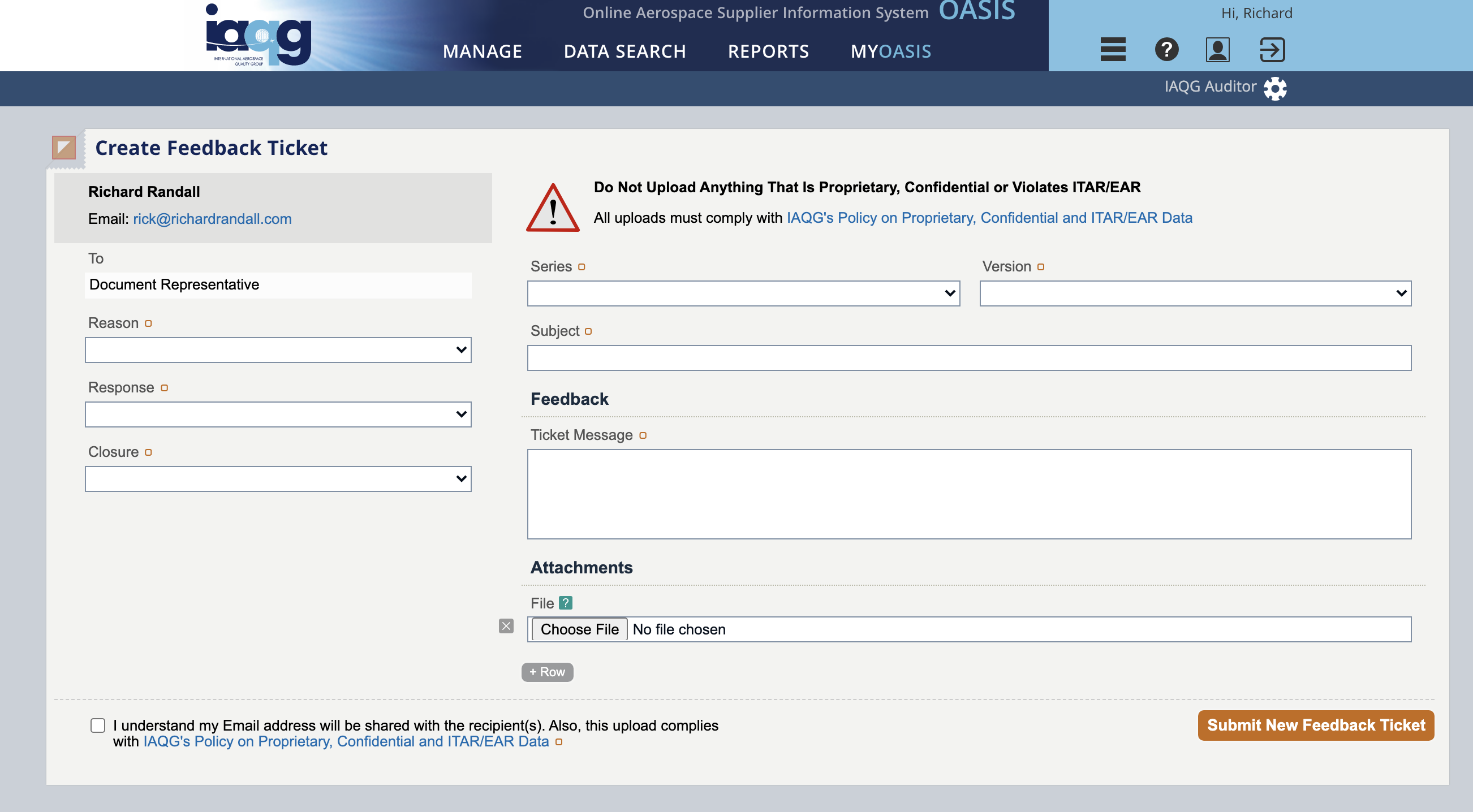Viewport: 1473px width, 812px height.
Task: Open the DATA SEARCH menu
Action: [x=624, y=51]
